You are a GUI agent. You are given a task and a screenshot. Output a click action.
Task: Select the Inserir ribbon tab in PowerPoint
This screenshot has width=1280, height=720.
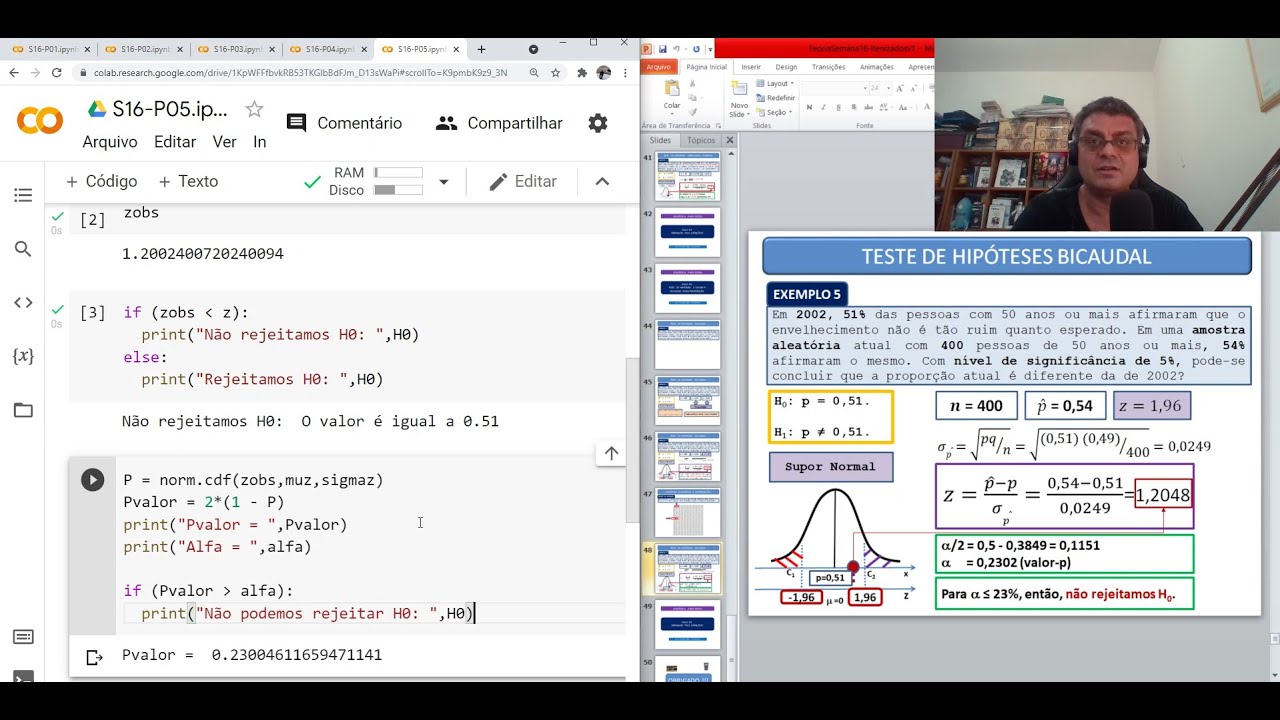point(751,67)
